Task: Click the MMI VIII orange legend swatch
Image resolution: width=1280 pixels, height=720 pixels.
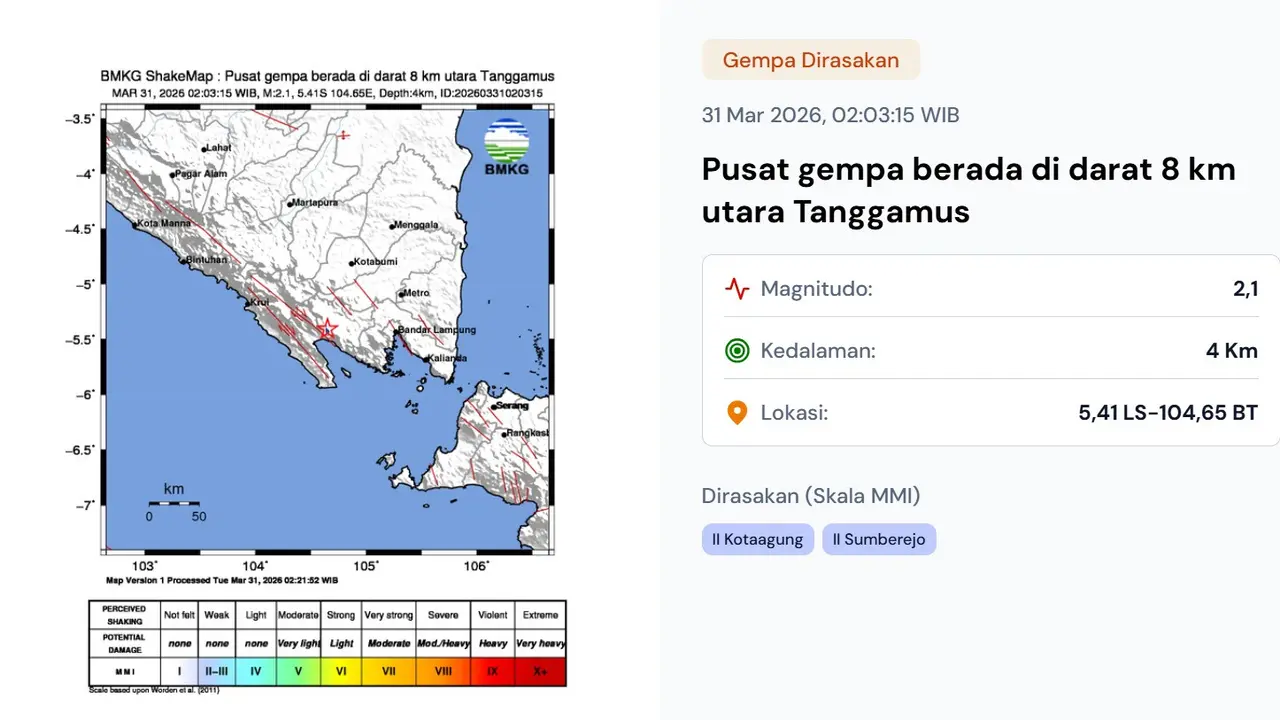Action: (443, 671)
